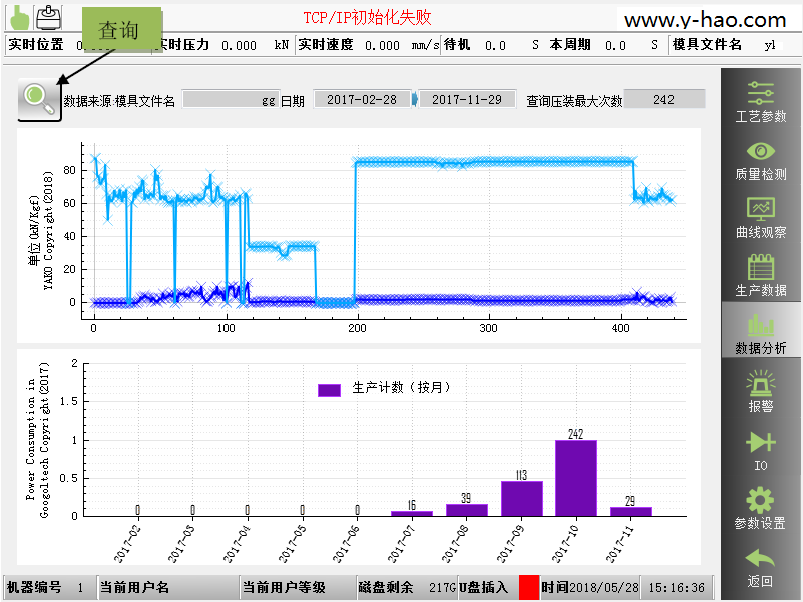The image size is (803, 602).
Task: Open 工艺参数 process parameters panel
Action: pyautogui.click(x=760, y=102)
